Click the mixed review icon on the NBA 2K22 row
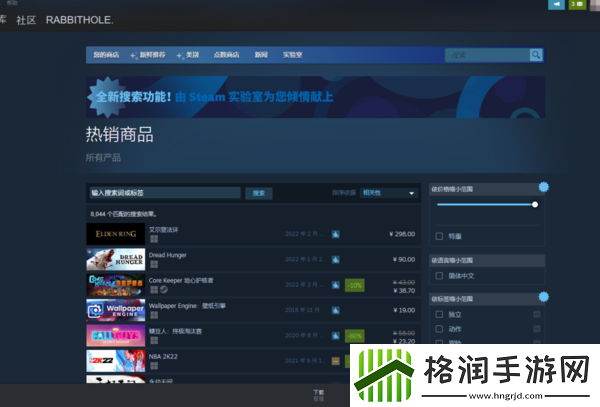The height and width of the screenshot is (407, 600). point(336,361)
